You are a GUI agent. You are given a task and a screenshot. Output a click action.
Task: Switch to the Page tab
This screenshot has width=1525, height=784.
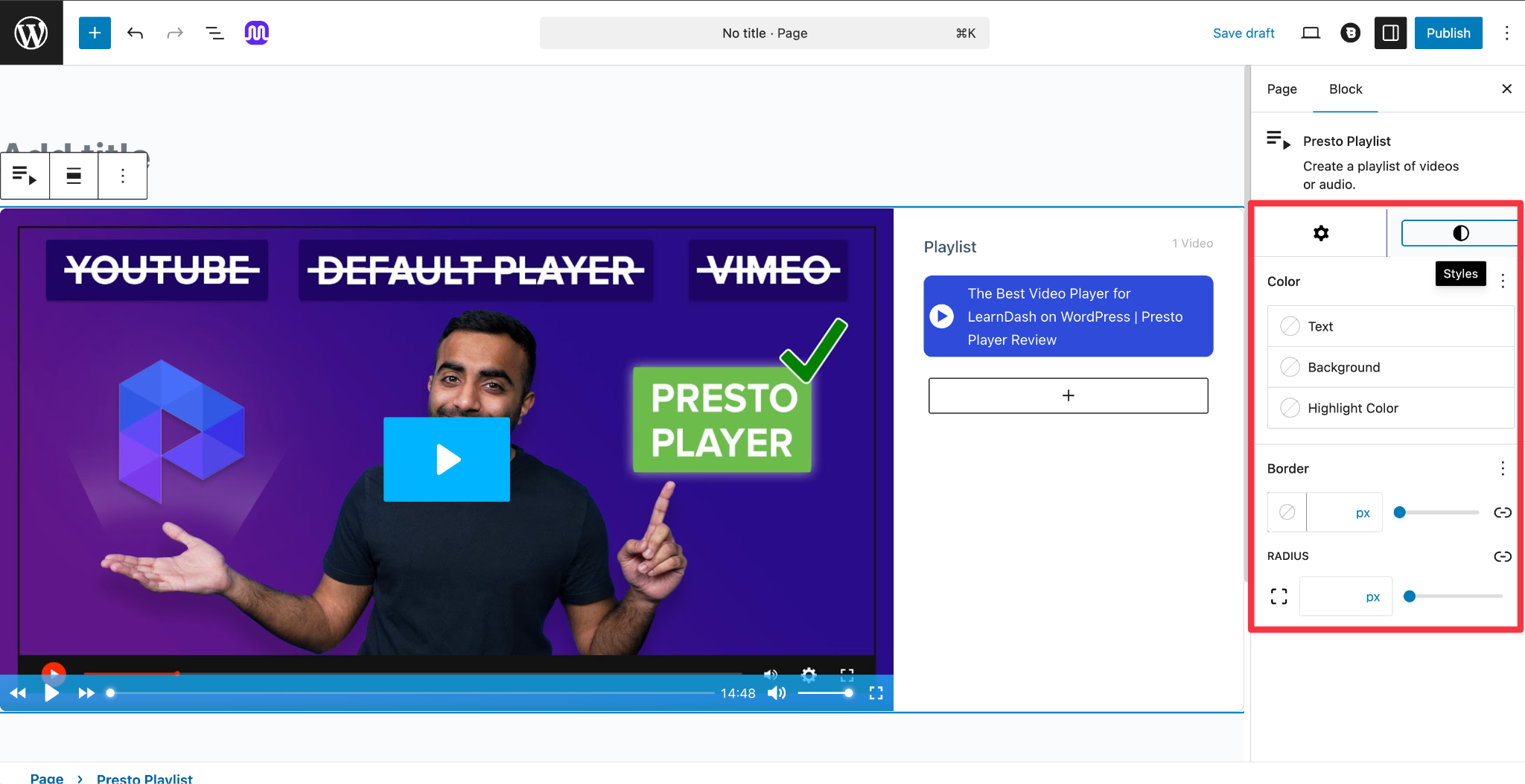(x=1281, y=89)
